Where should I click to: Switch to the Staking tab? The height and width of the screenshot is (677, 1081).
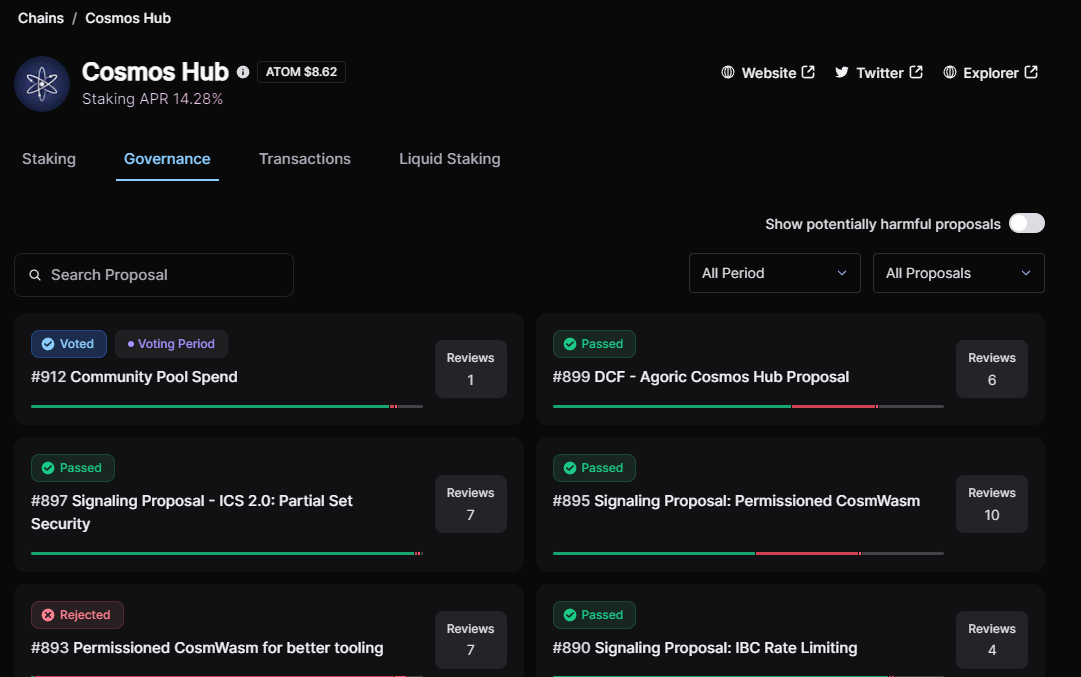tap(49, 159)
